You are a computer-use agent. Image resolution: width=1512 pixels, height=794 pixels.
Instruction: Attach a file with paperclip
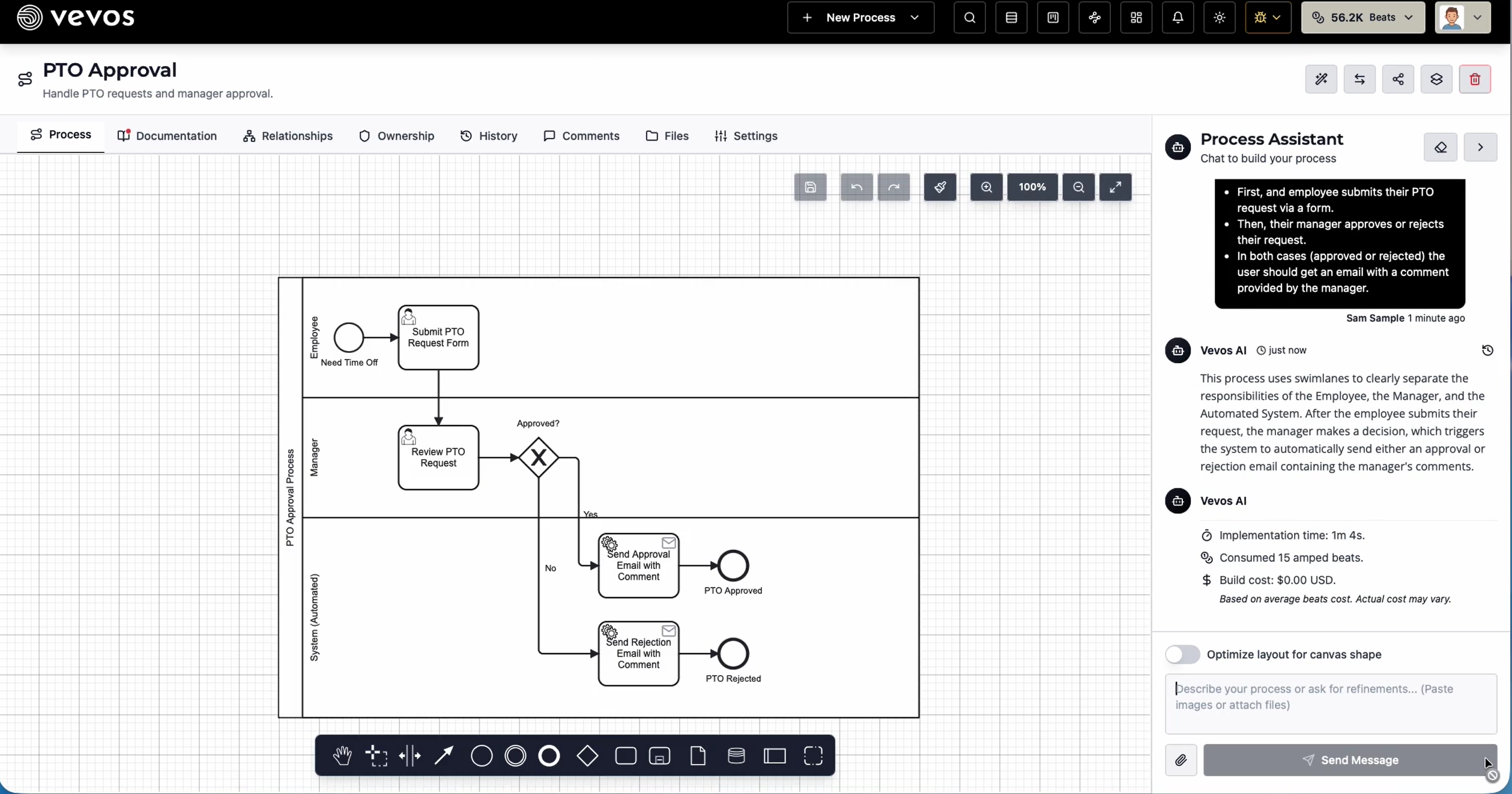pos(1181,760)
